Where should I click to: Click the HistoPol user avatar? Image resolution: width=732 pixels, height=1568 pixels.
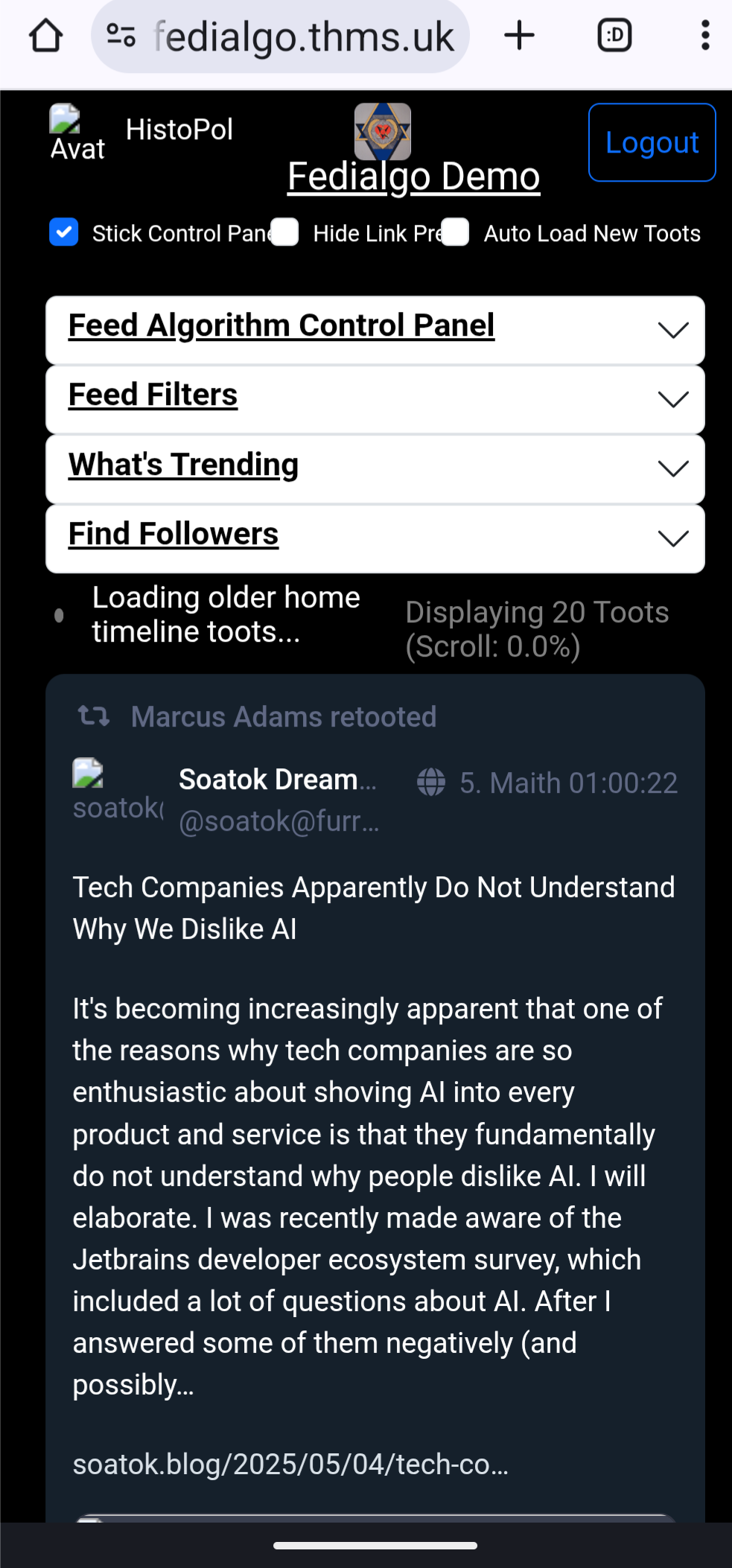point(77,133)
